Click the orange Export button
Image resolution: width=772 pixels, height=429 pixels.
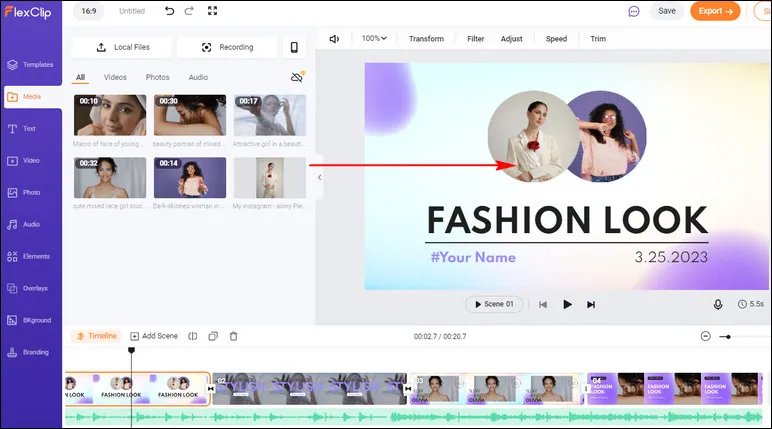pyautogui.click(x=715, y=11)
